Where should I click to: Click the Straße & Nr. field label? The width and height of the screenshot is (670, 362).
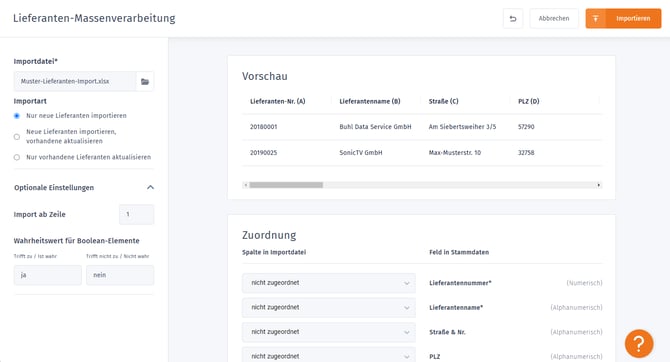(x=447, y=332)
